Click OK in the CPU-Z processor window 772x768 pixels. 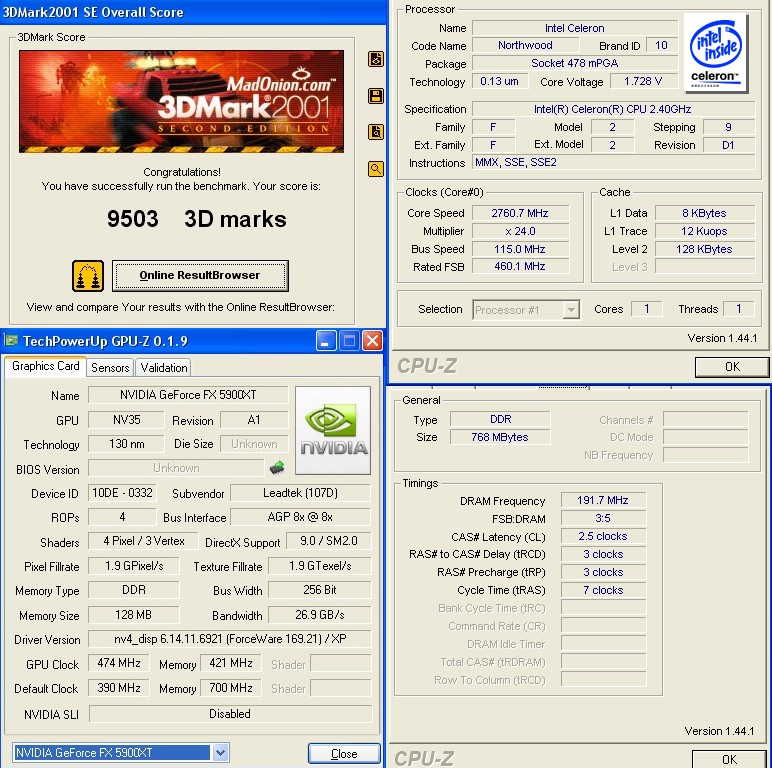(732, 367)
